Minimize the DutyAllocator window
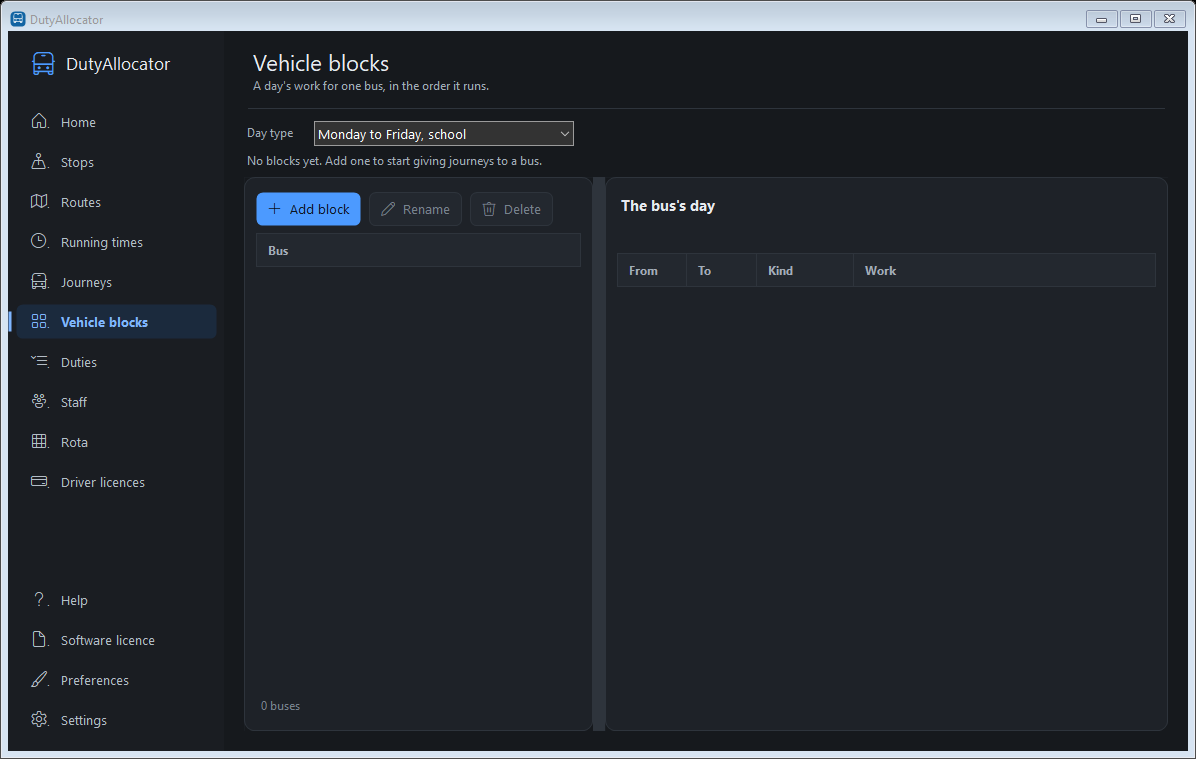1196x759 pixels. 1101,19
